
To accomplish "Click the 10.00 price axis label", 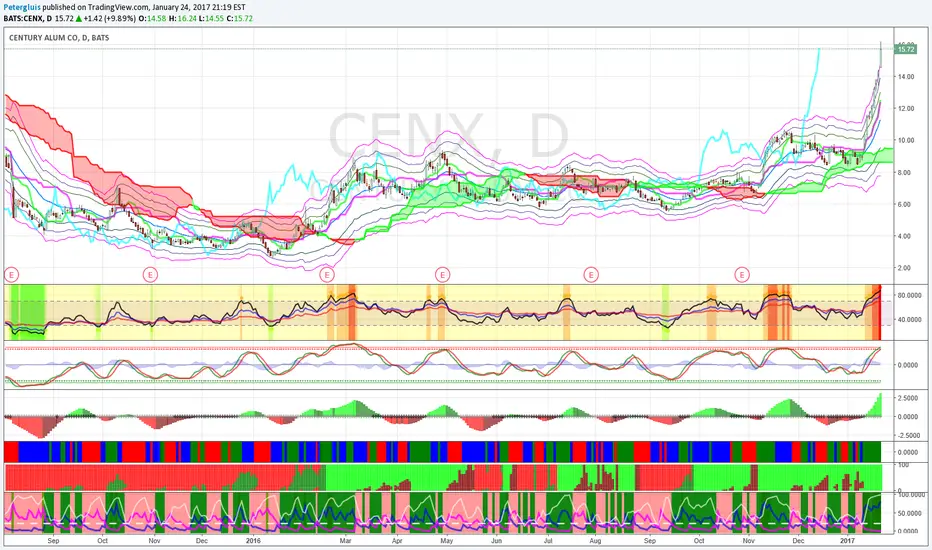I will tap(906, 141).
